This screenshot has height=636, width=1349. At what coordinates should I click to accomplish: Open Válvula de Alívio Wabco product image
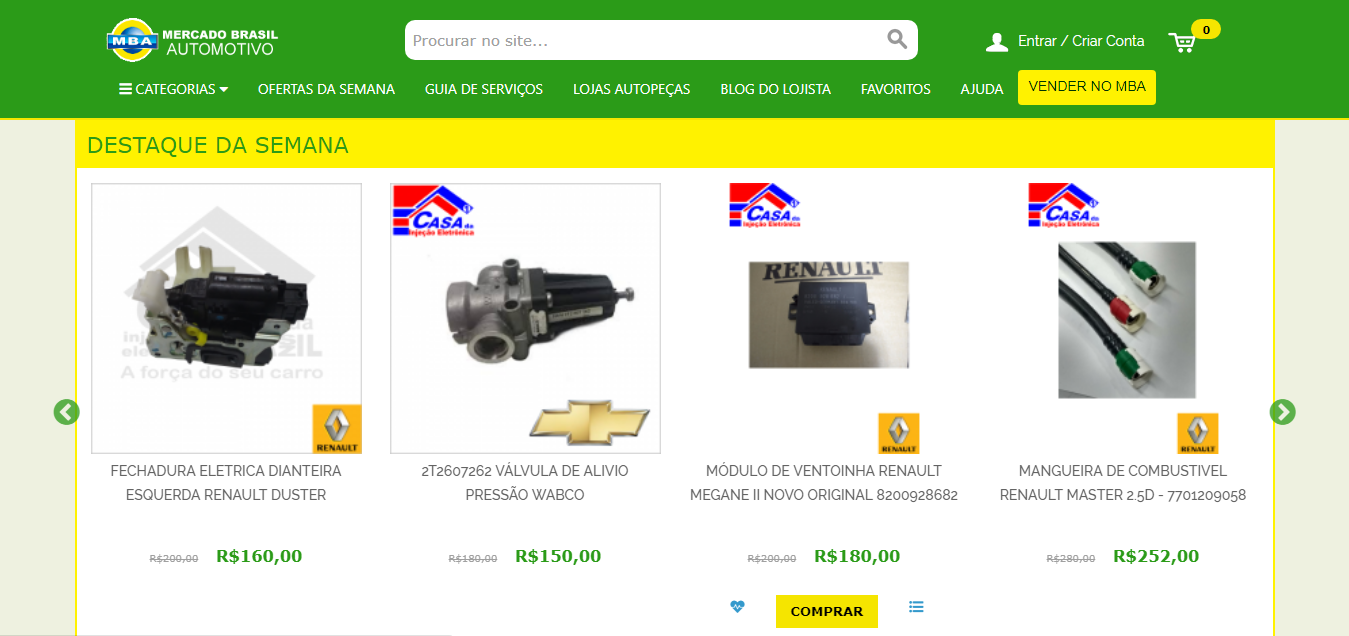click(x=525, y=318)
